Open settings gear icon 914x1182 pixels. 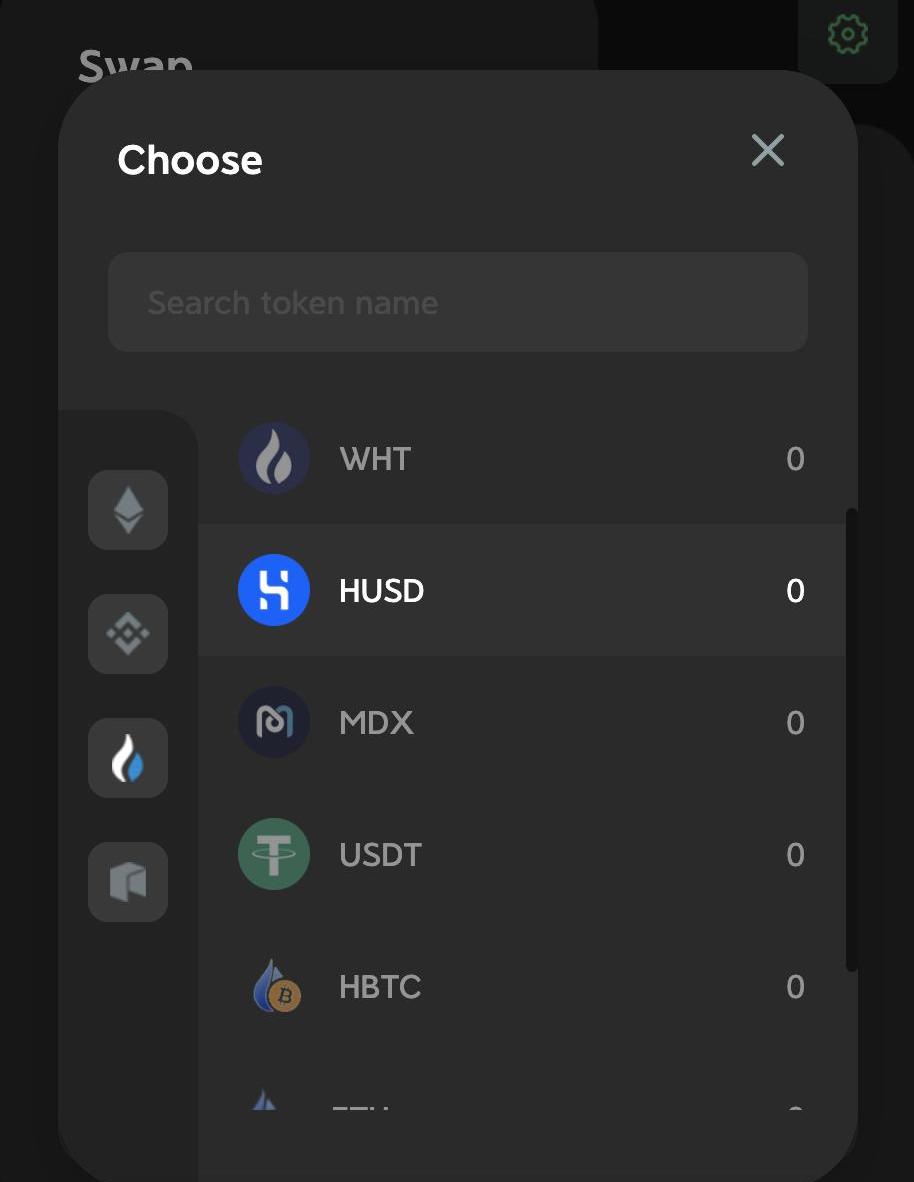pos(848,35)
